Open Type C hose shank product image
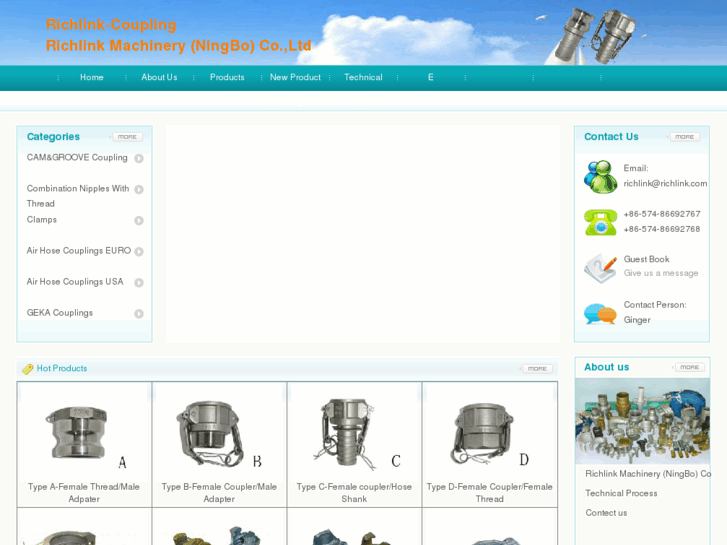 [x=354, y=434]
